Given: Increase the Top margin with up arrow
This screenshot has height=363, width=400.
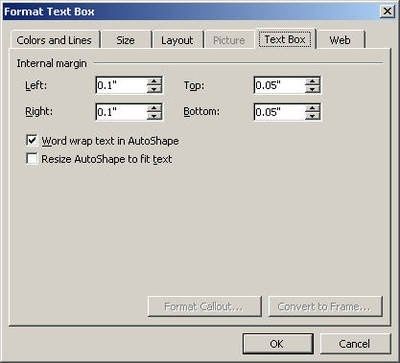Looking at the screenshot, I should coord(312,81).
